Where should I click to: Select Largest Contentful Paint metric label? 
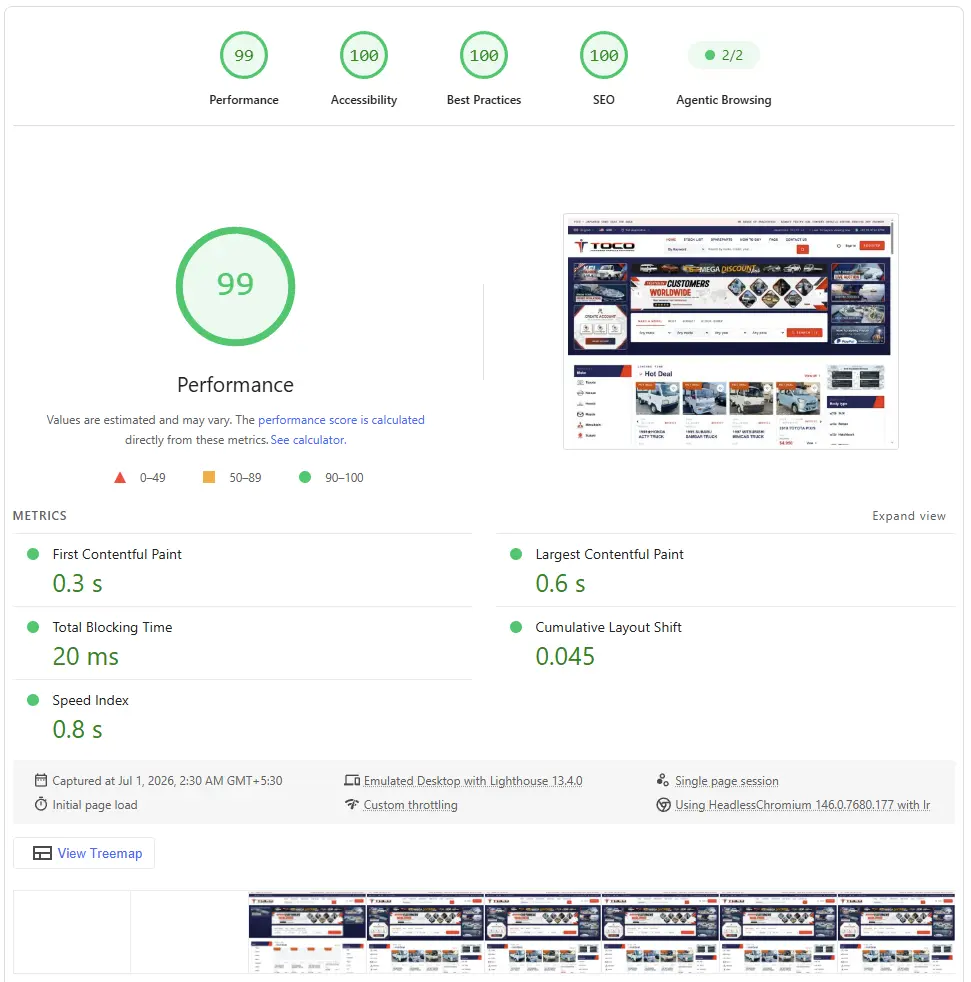point(610,554)
